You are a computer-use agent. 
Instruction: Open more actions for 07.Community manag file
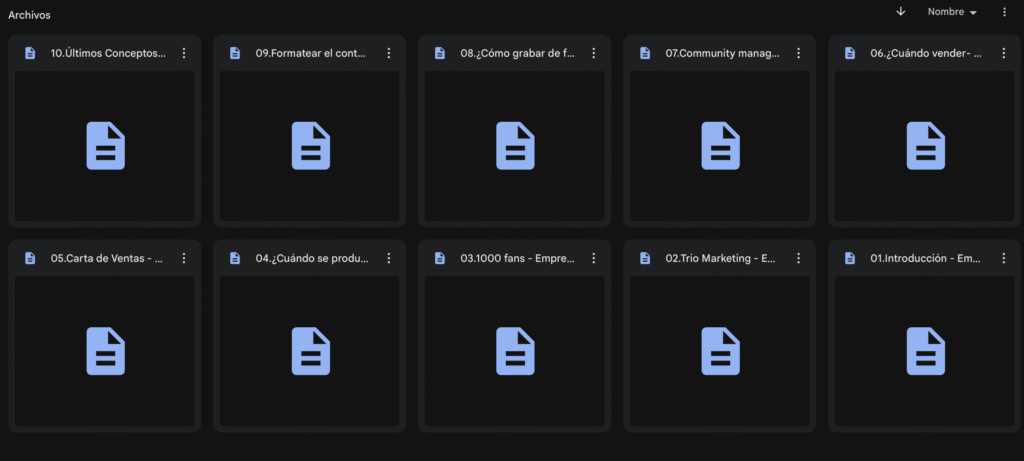tap(798, 53)
